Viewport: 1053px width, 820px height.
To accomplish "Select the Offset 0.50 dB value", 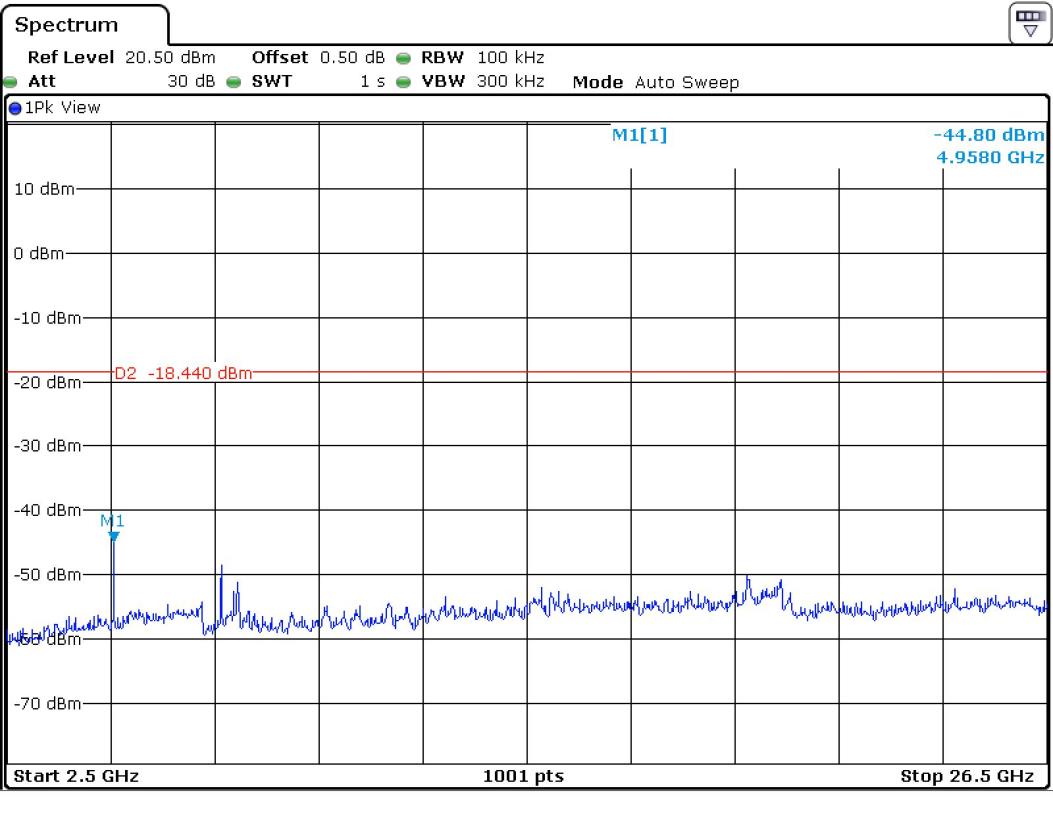I will pos(353,57).
